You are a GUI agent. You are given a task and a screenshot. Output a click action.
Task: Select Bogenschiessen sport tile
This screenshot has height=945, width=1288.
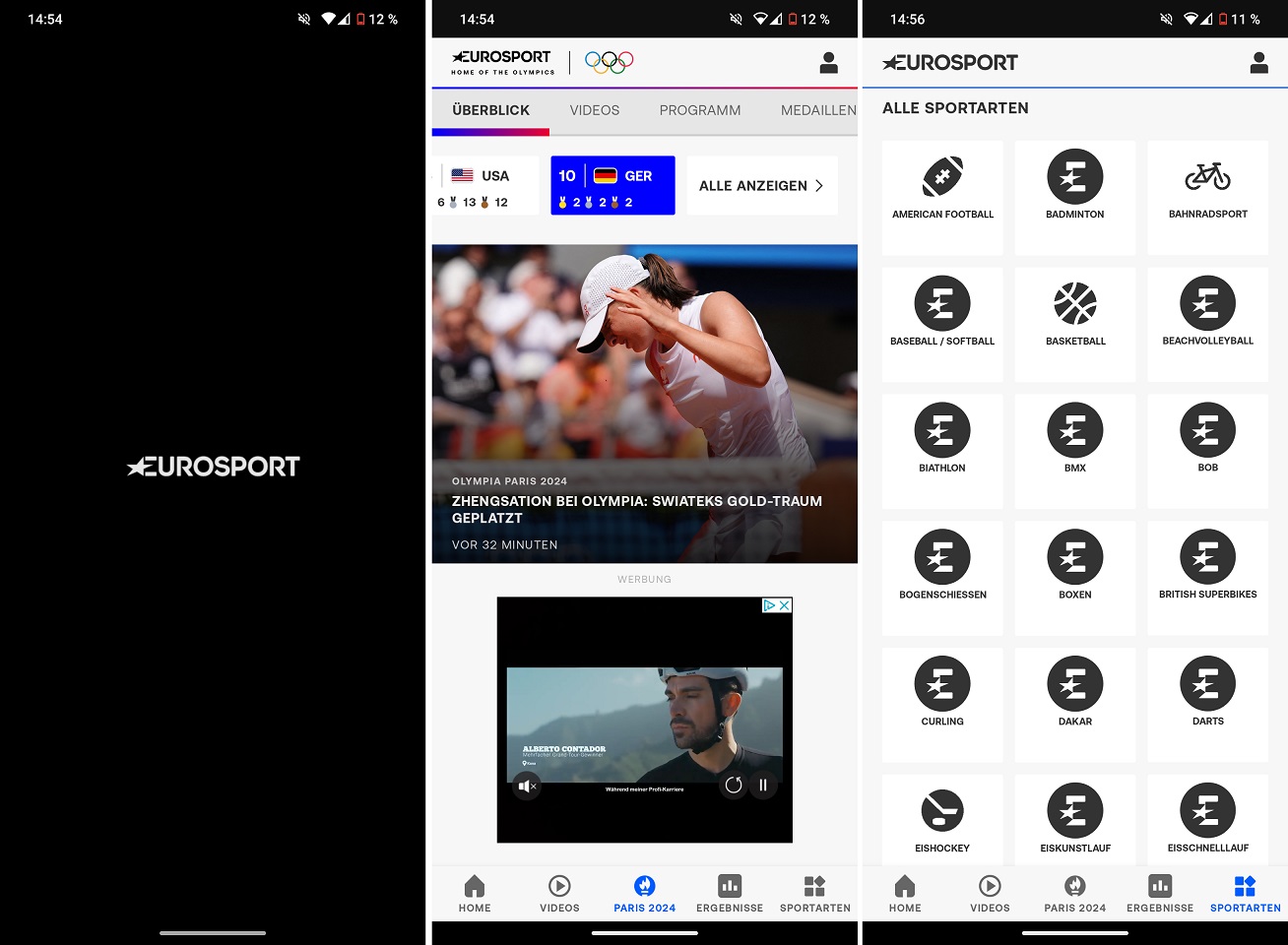[942, 579]
